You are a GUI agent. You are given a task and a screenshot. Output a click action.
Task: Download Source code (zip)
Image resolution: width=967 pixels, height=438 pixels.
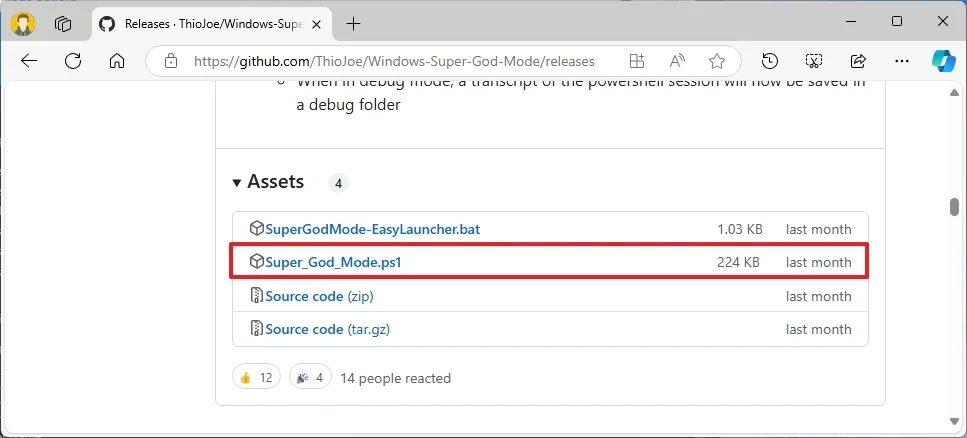click(319, 296)
